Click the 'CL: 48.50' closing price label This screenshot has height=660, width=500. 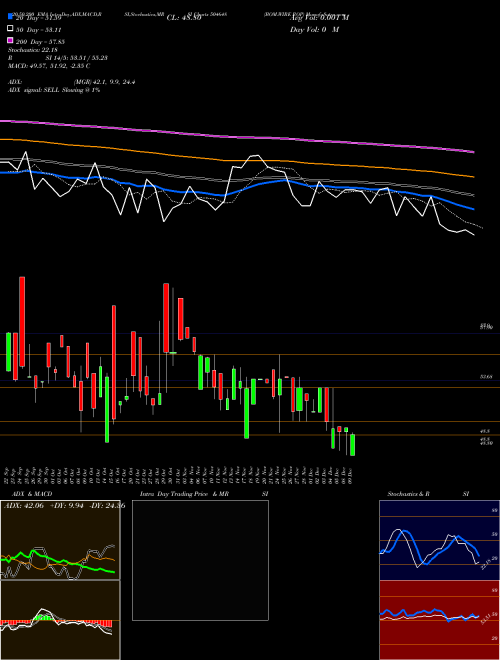tap(184, 18)
